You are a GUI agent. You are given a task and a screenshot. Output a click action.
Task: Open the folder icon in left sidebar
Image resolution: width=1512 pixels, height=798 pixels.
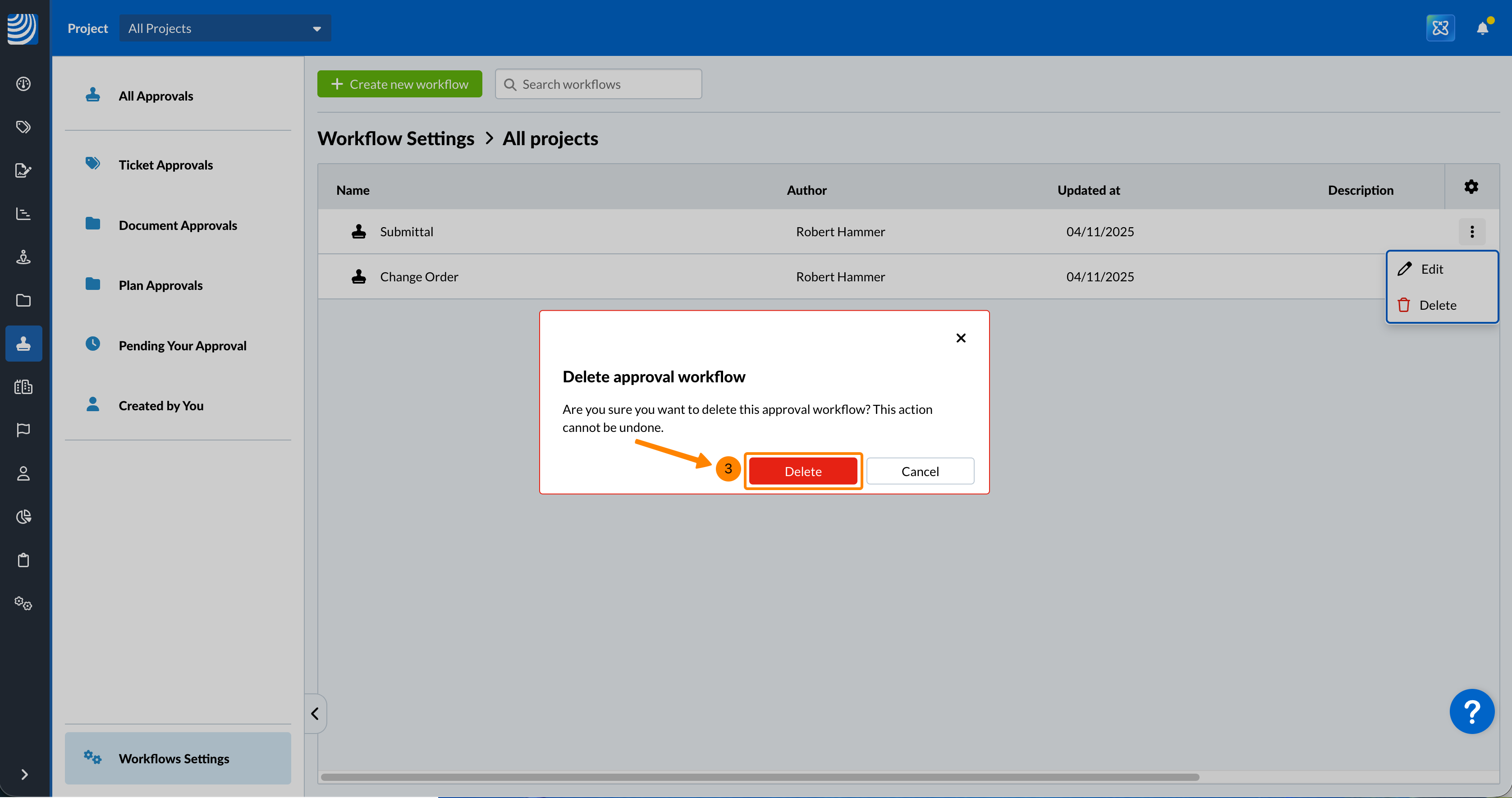(x=23, y=300)
